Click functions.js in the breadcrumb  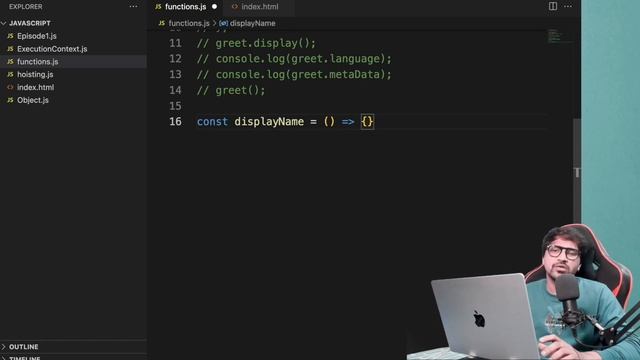[x=189, y=23]
